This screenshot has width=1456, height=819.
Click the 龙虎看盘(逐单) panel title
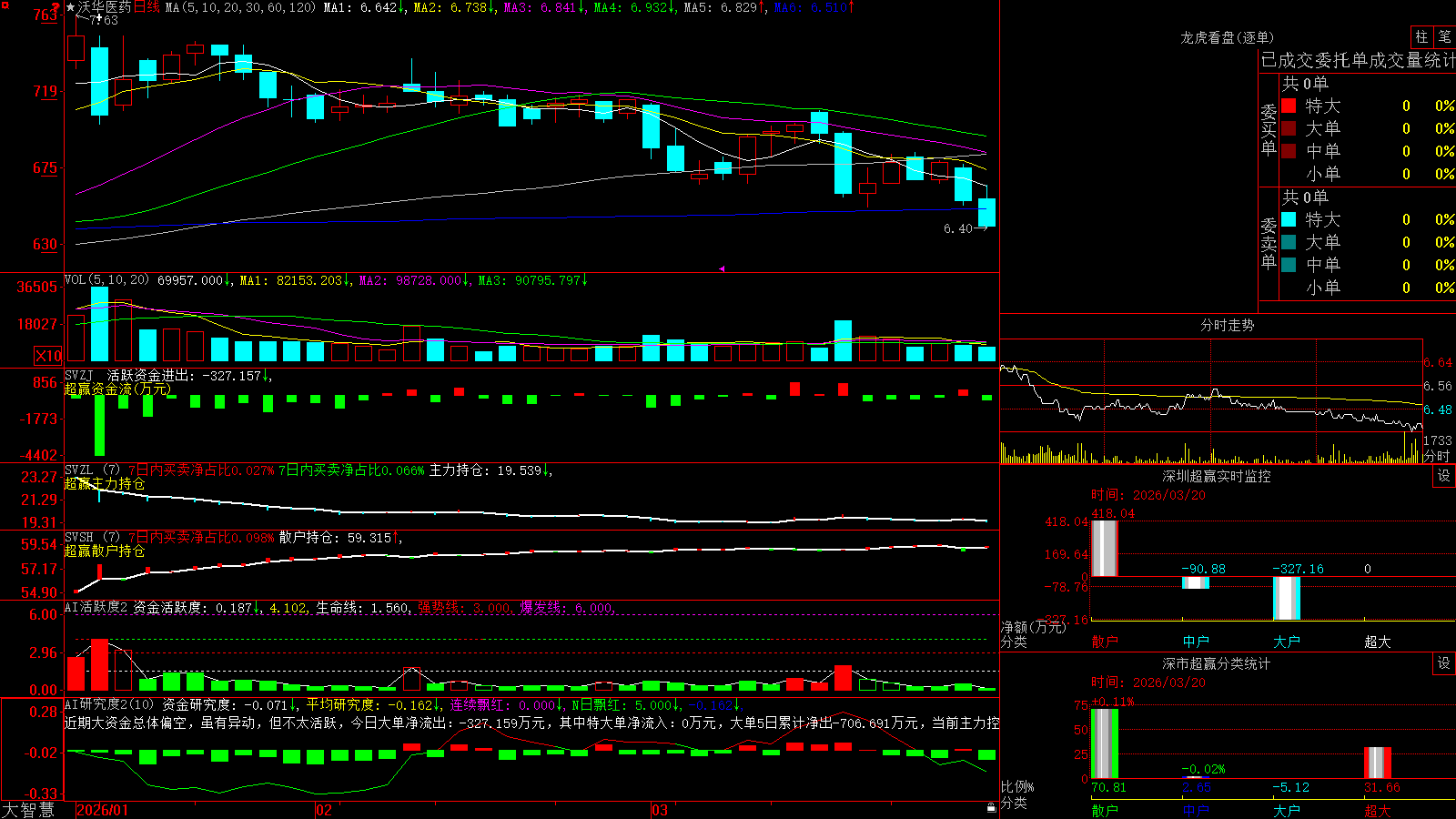[x=1227, y=37]
